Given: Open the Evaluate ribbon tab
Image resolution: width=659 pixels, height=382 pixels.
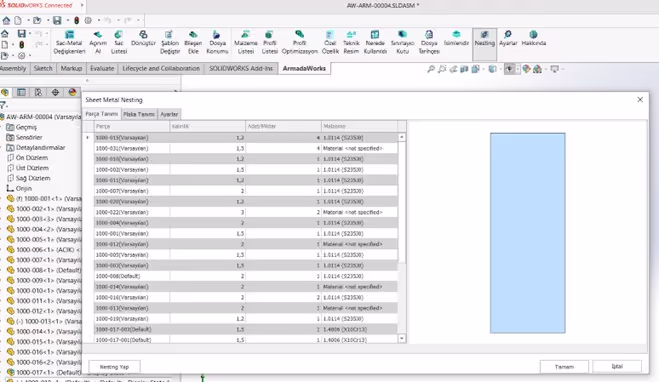Looking at the screenshot, I should click(x=102, y=68).
